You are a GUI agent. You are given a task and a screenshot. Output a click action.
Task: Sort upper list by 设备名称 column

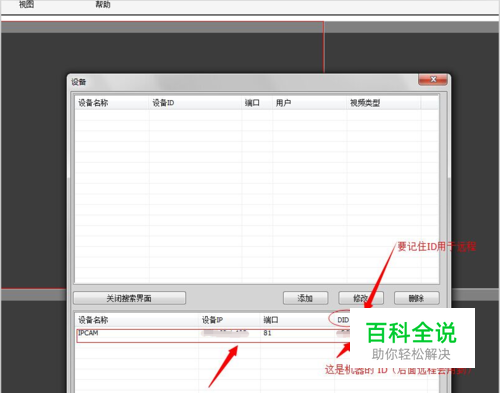coord(112,103)
